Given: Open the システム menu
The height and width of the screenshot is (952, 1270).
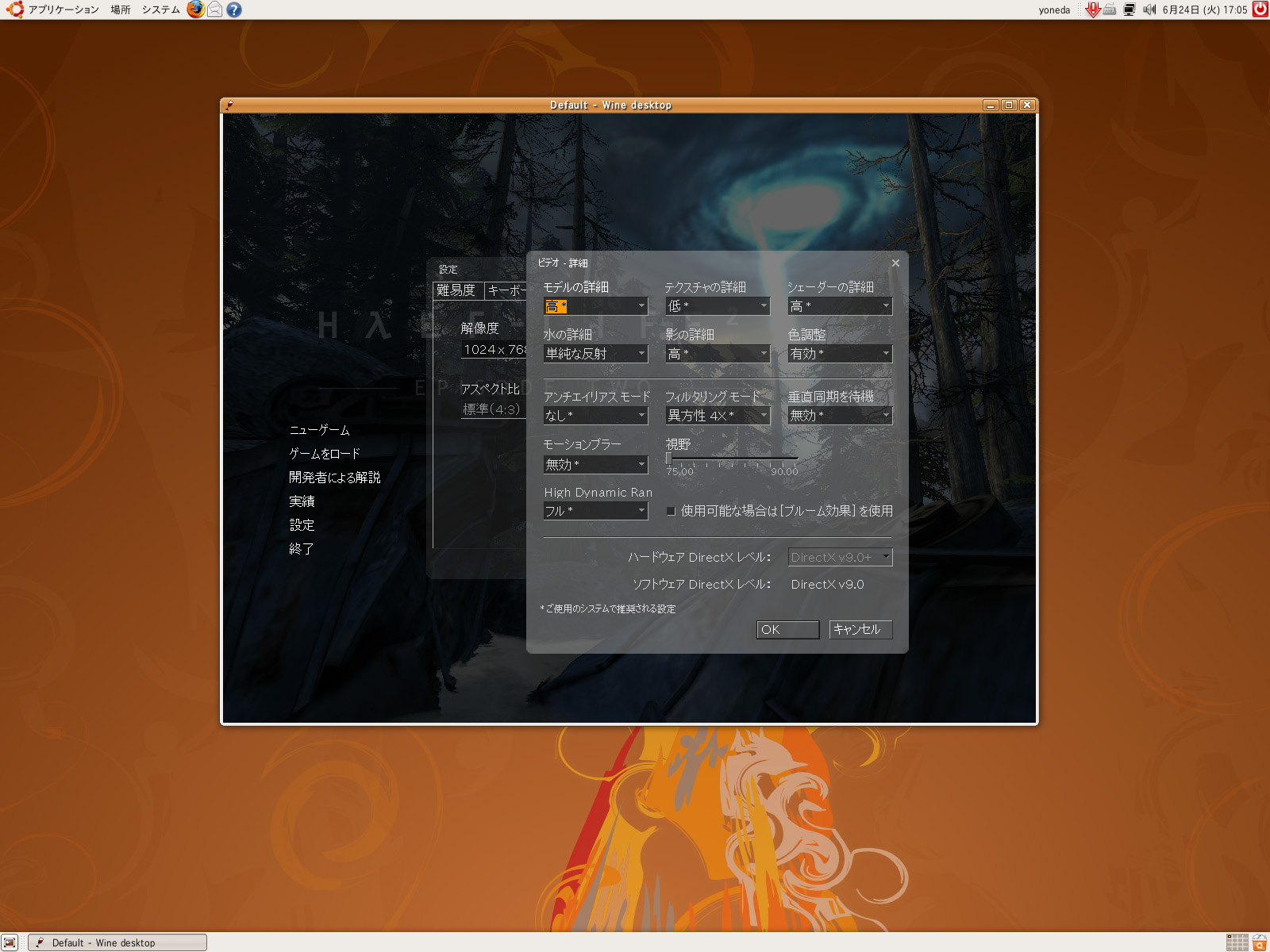Looking at the screenshot, I should [161, 10].
